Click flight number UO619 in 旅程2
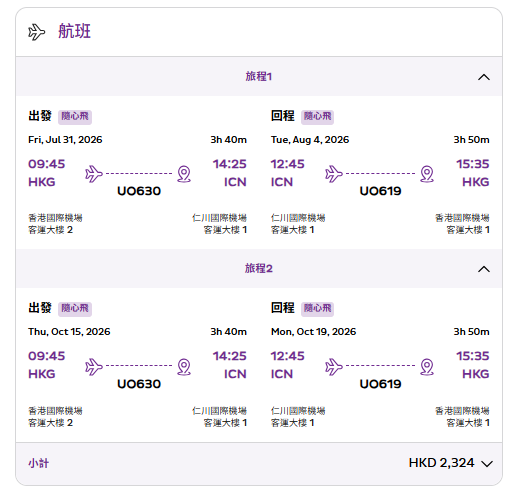Screen dimensions: 507x494 click(x=380, y=384)
